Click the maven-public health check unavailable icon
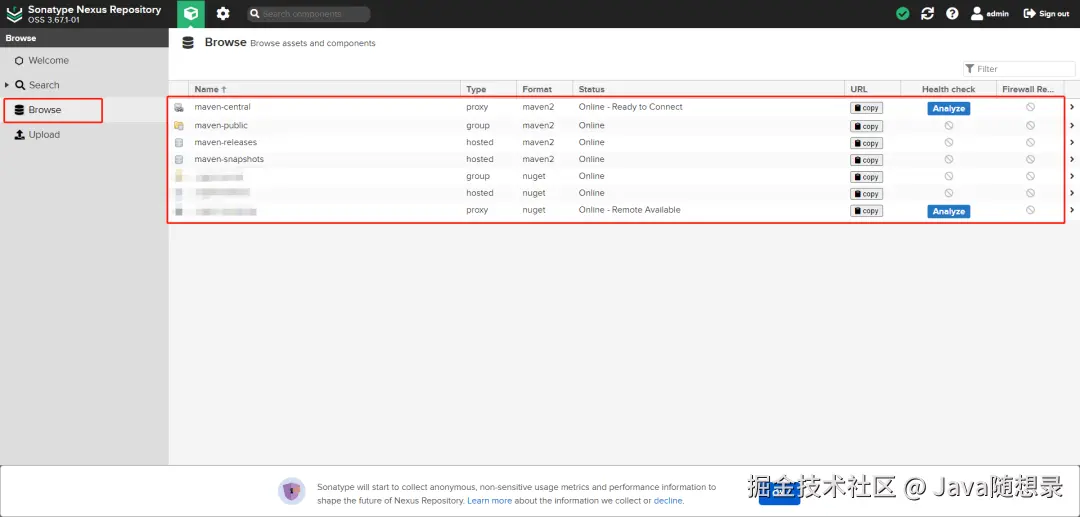1080x517 pixels. [x=948, y=125]
